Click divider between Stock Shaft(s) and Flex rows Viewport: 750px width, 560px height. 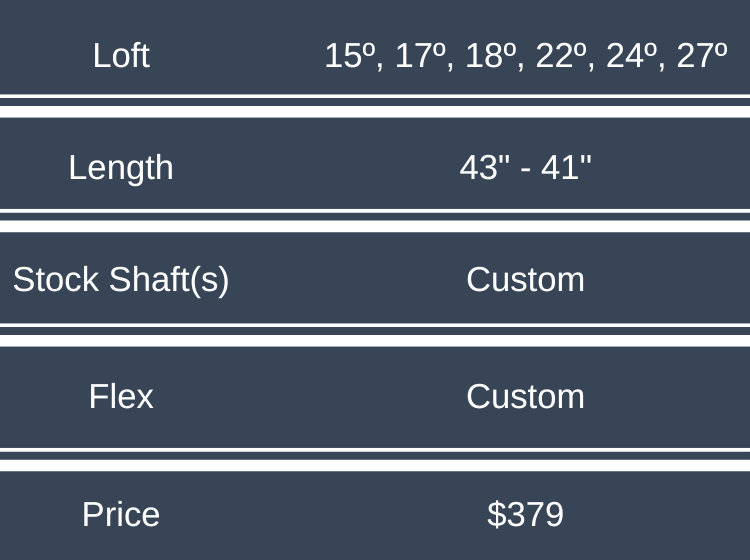pyautogui.click(x=375, y=335)
